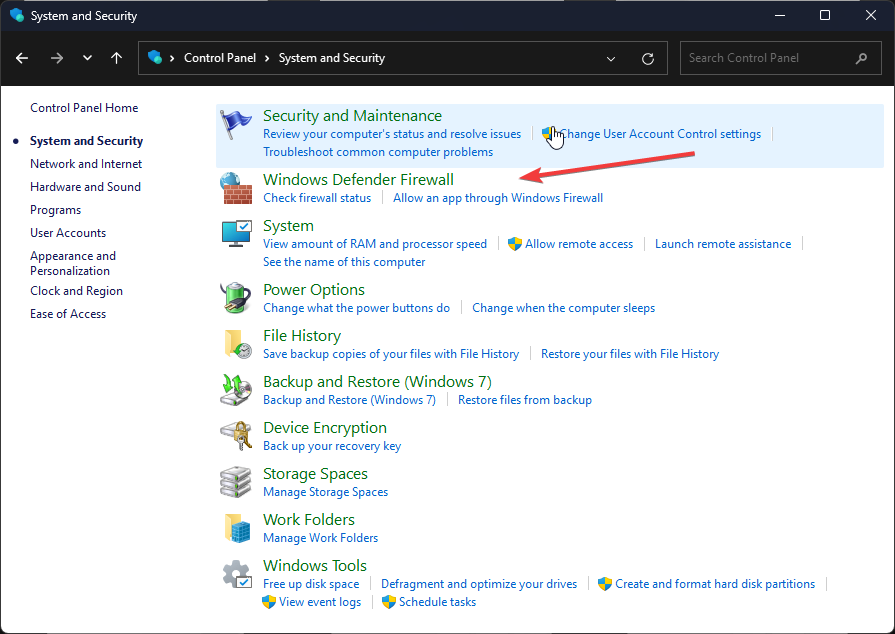Open Control Panel Home in sidebar
The width and height of the screenshot is (895, 634).
click(84, 108)
